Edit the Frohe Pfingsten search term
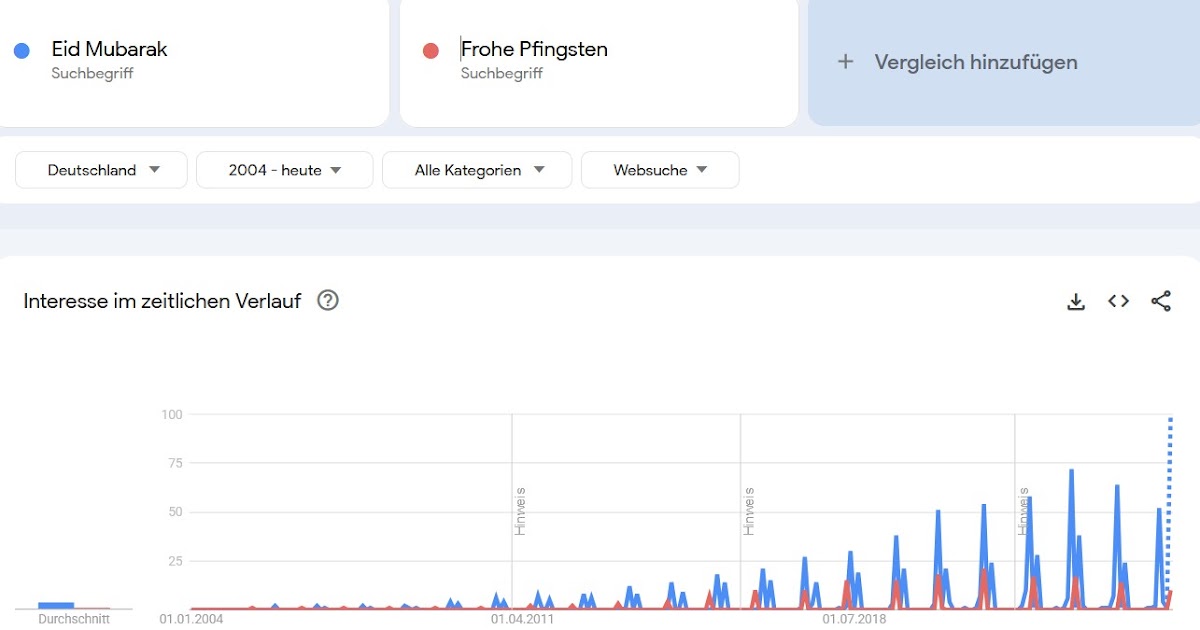 tap(534, 49)
